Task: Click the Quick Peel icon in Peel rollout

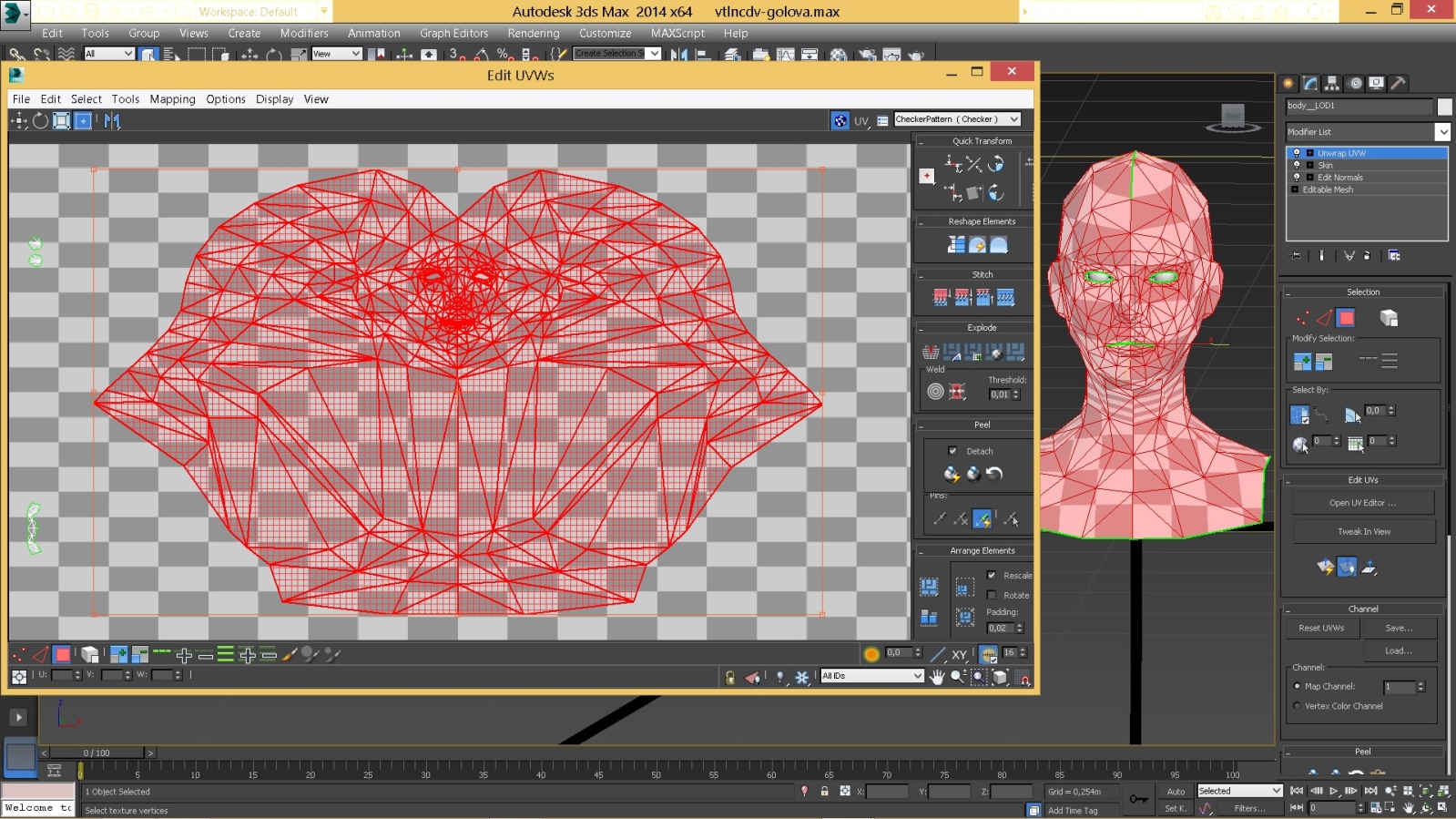Action: (x=952, y=474)
